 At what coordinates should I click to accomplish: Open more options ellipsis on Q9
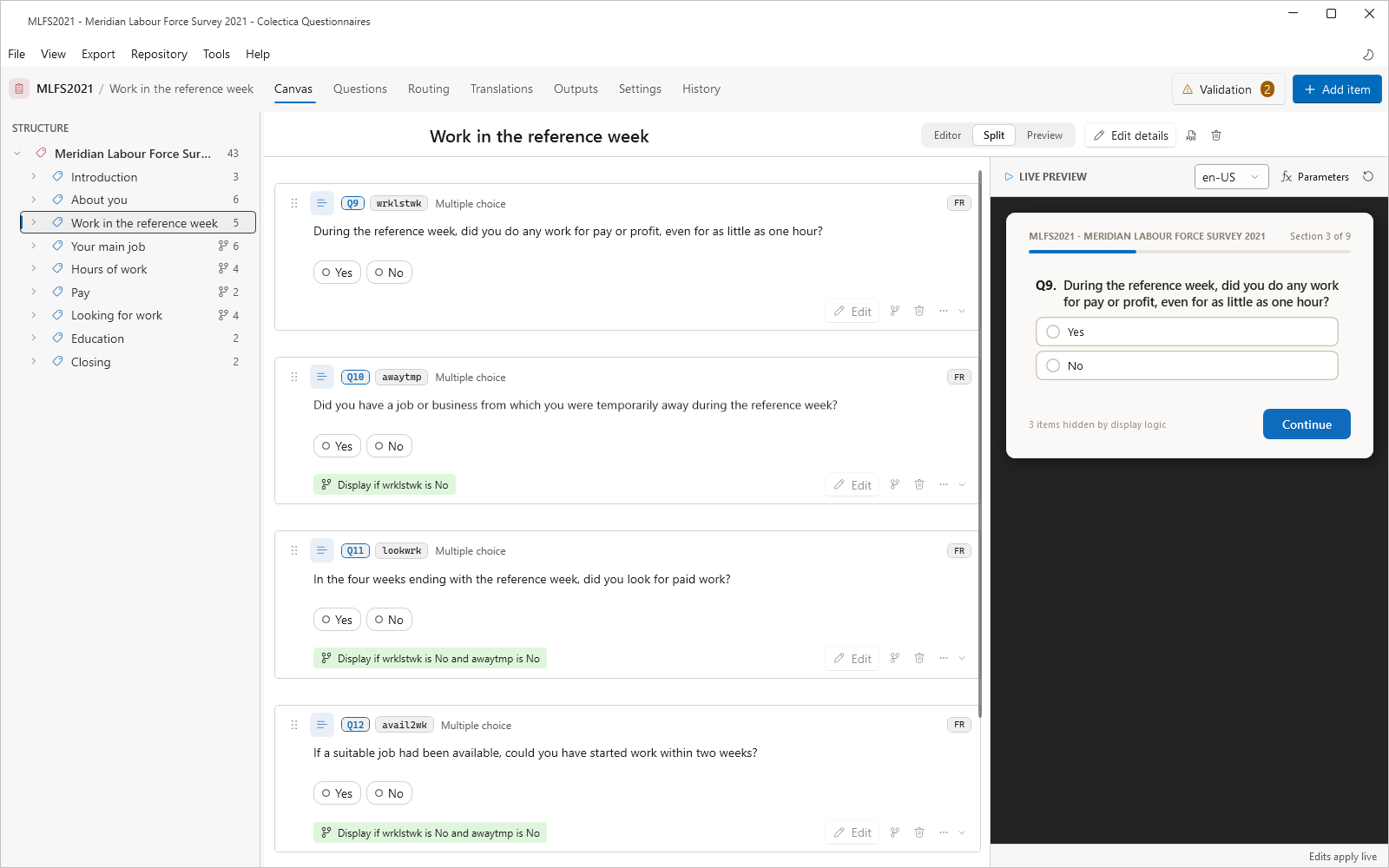pyautogui.click(x=944, y=311)
